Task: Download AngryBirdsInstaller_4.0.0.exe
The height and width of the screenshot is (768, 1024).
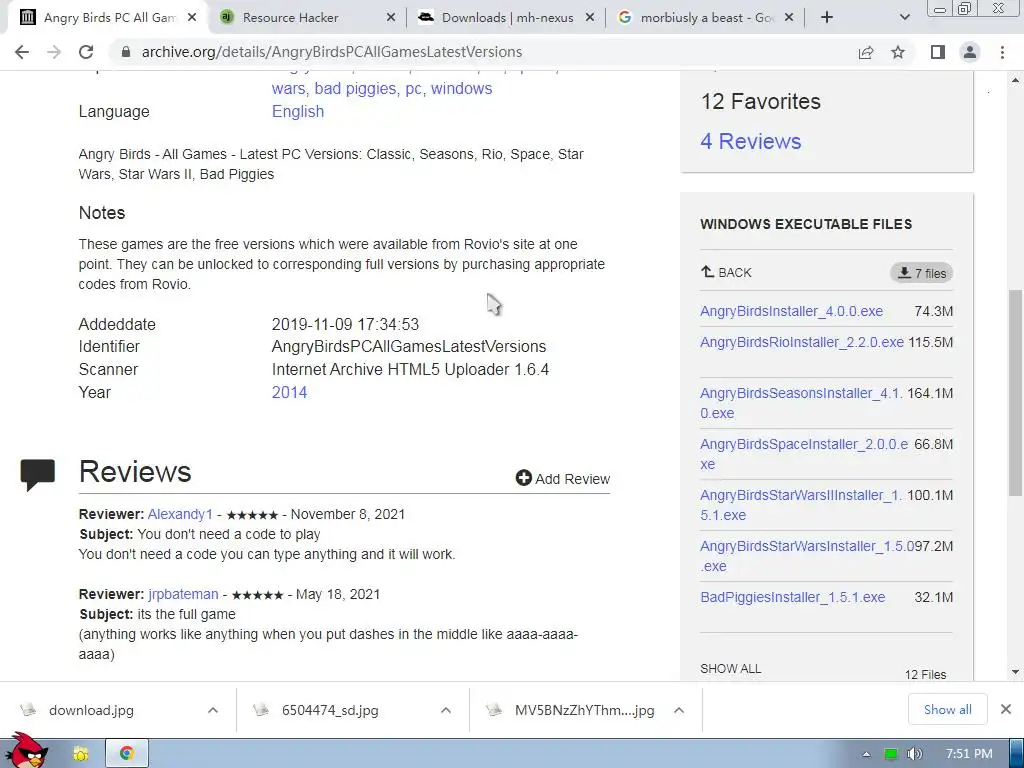Action: 792,312
